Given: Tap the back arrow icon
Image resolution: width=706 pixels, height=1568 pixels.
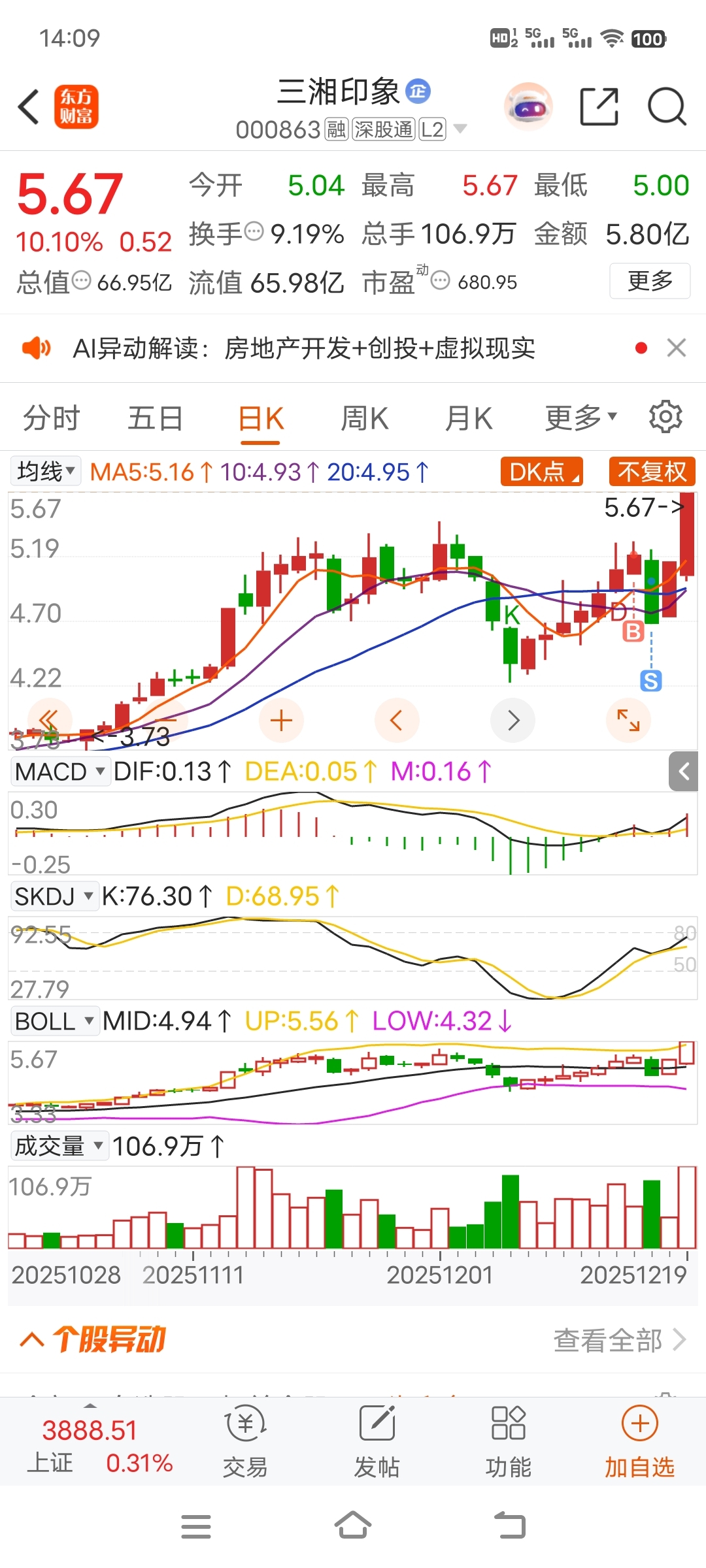Looking at the screenshot, I should (29, 106).
